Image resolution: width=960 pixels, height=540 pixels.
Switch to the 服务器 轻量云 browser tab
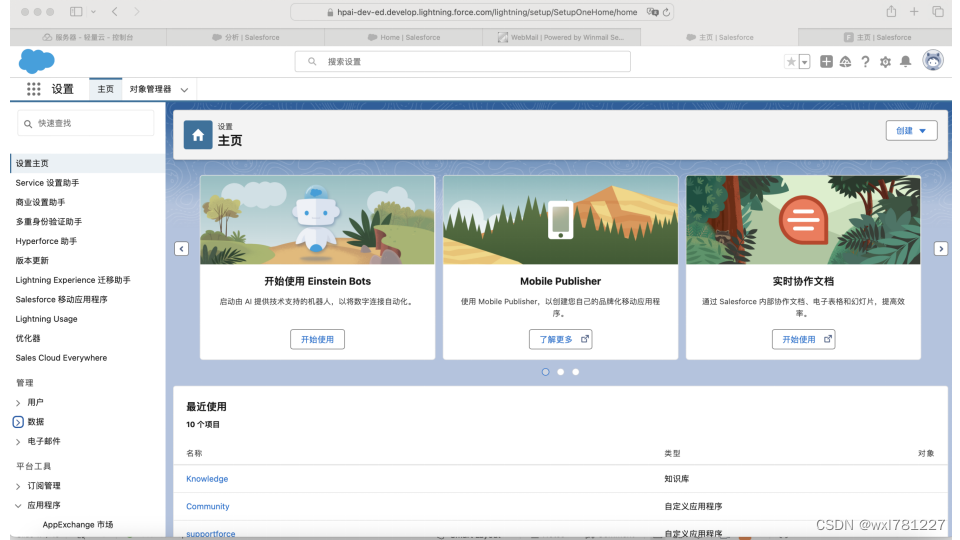tap(88, 37)
